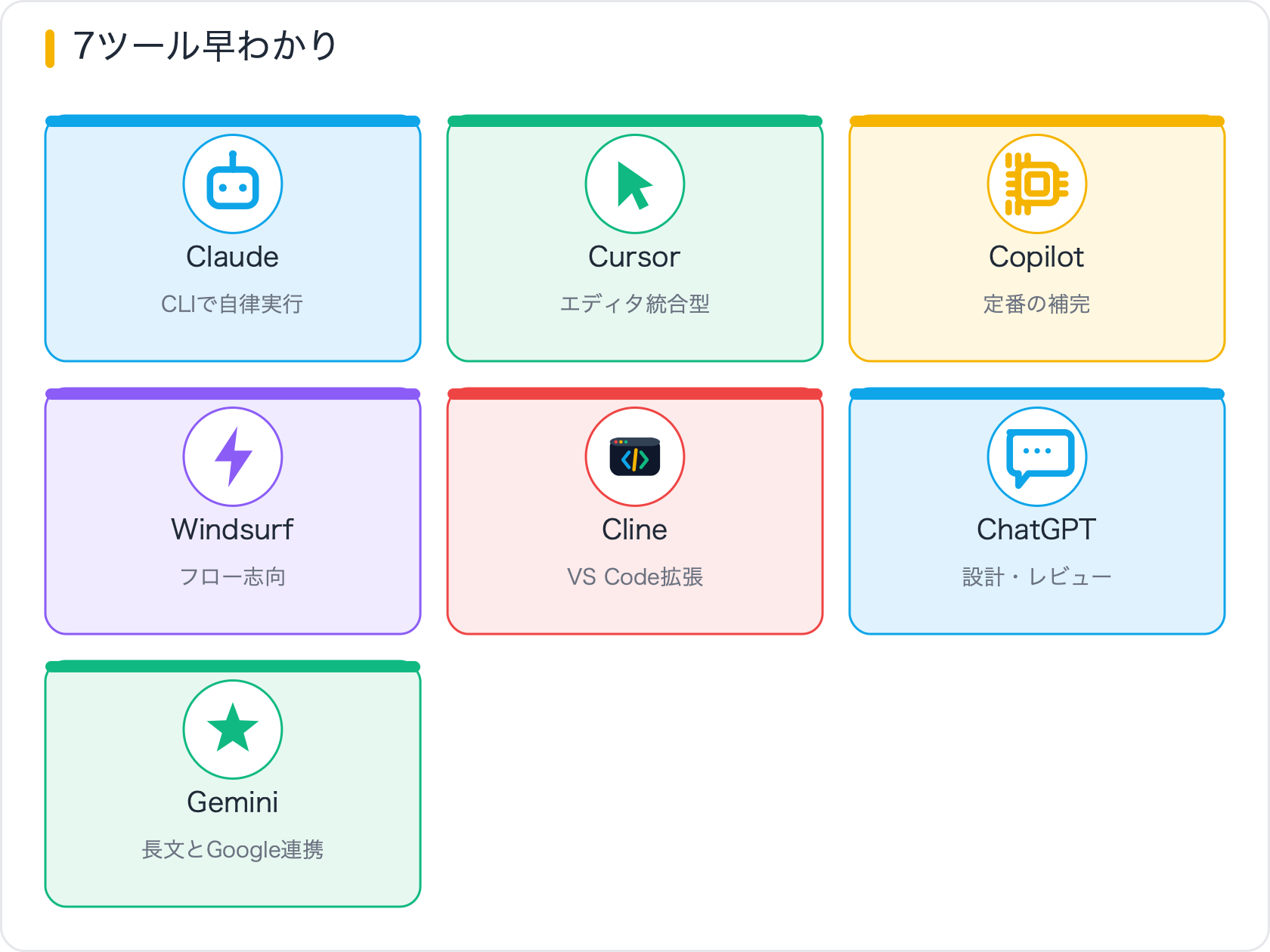Click the text 'エディタ統合型'
Screen dimensions: 1270x952
635,304
